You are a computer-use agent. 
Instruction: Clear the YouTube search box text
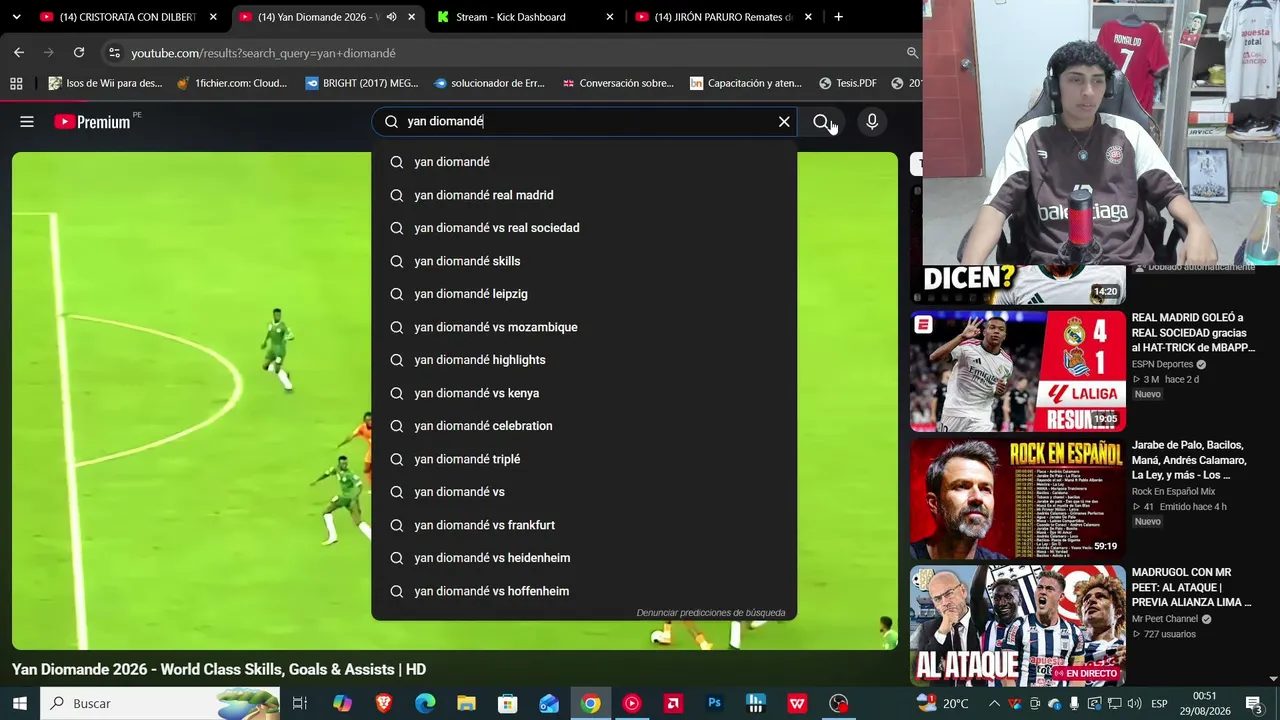(784, 122)
